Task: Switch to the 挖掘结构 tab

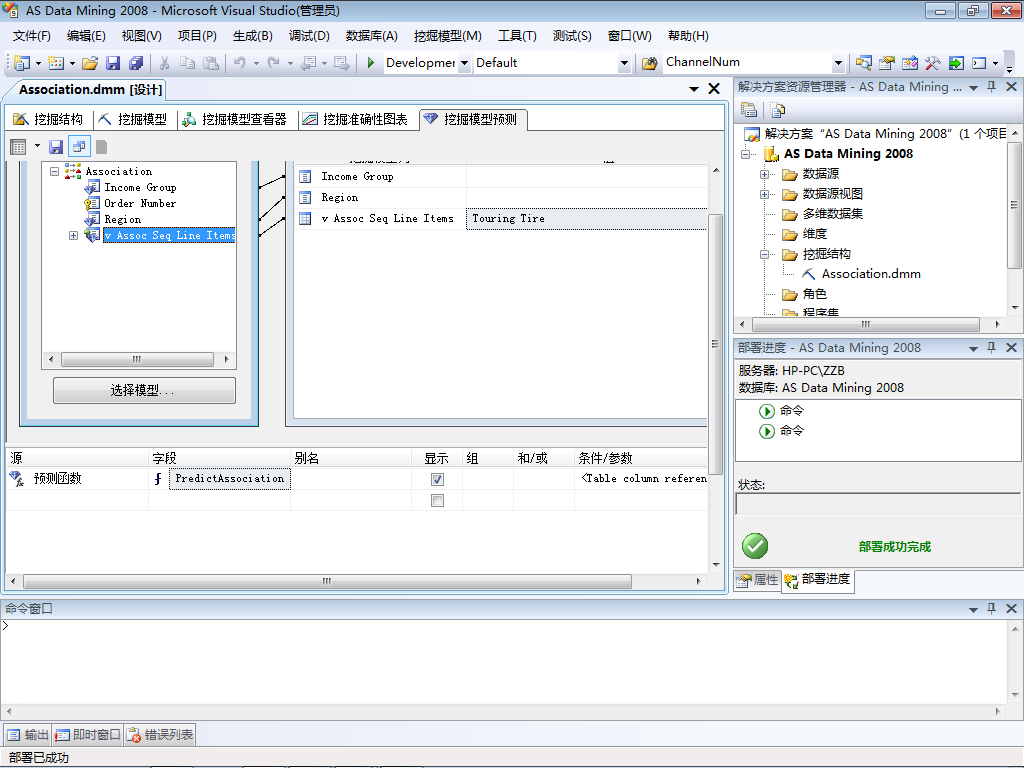Action: click(48, 119)
